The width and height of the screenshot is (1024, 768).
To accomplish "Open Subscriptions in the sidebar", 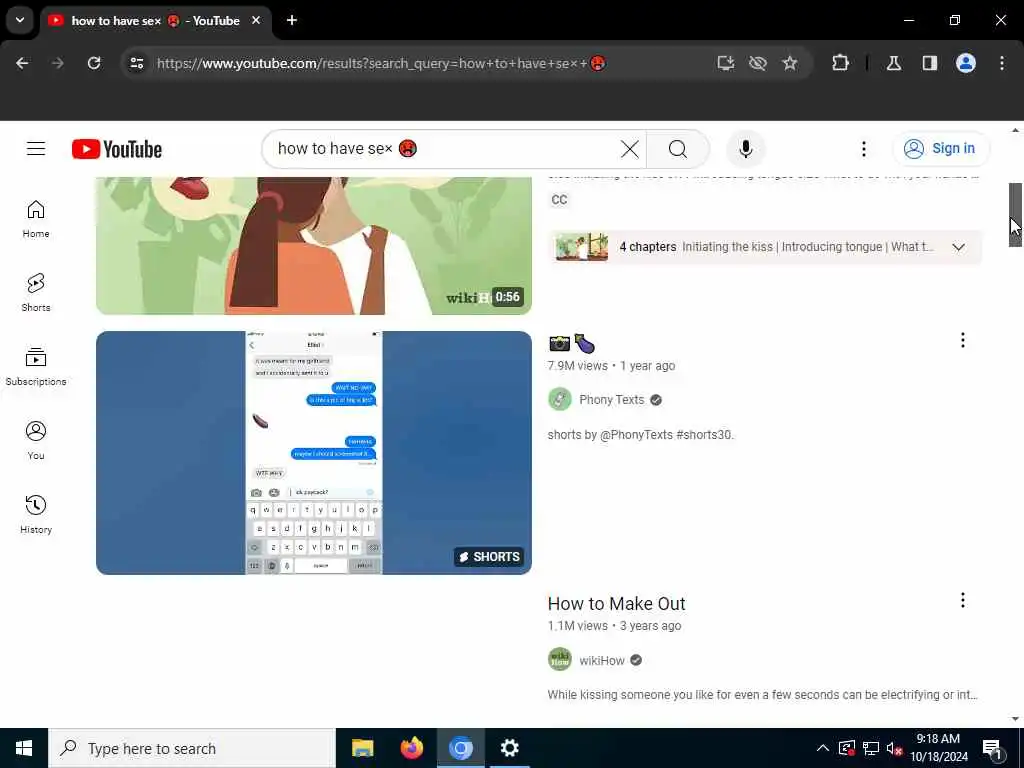I will pos(36,366).
